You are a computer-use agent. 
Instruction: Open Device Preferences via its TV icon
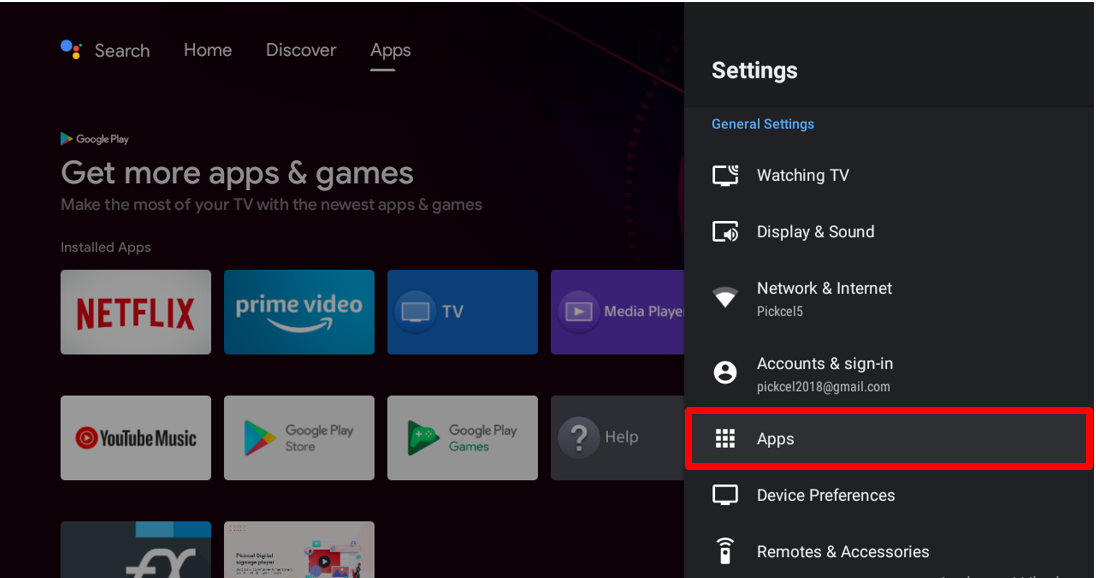pyautogui.click(x=725, y=495)
